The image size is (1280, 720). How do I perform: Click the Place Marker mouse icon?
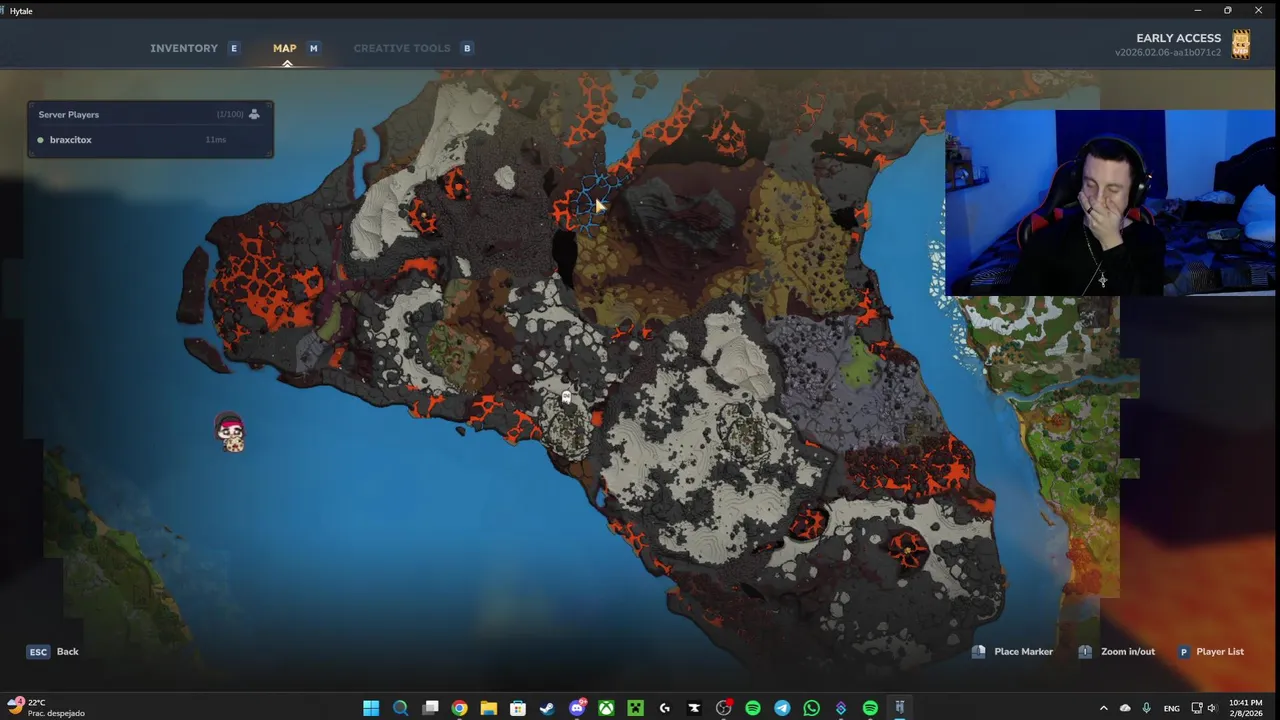coord(979,652)
